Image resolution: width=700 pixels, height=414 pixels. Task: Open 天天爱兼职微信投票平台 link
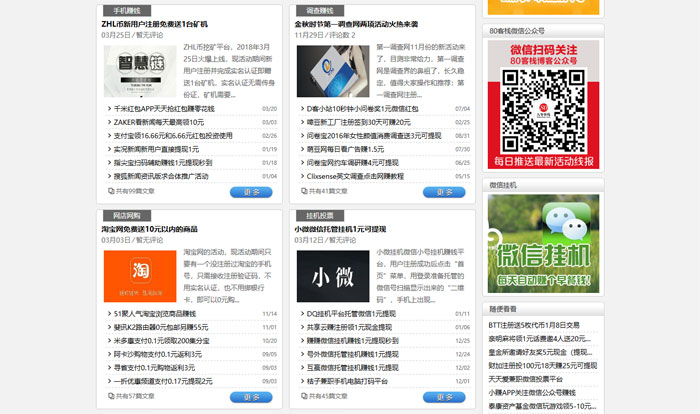525,379
